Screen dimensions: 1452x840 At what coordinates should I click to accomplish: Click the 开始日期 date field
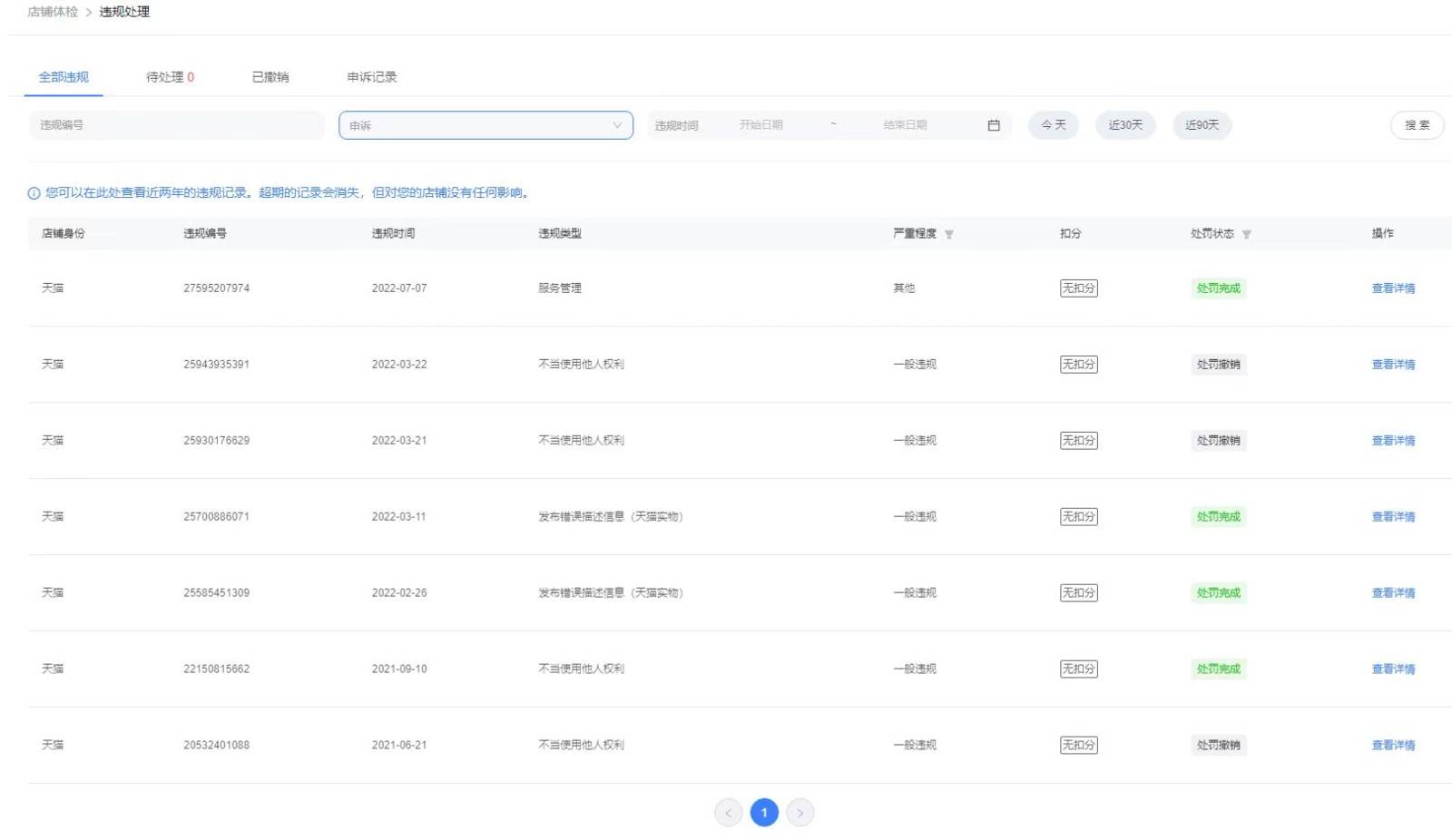pyautogui.click(x=760, y=125)
